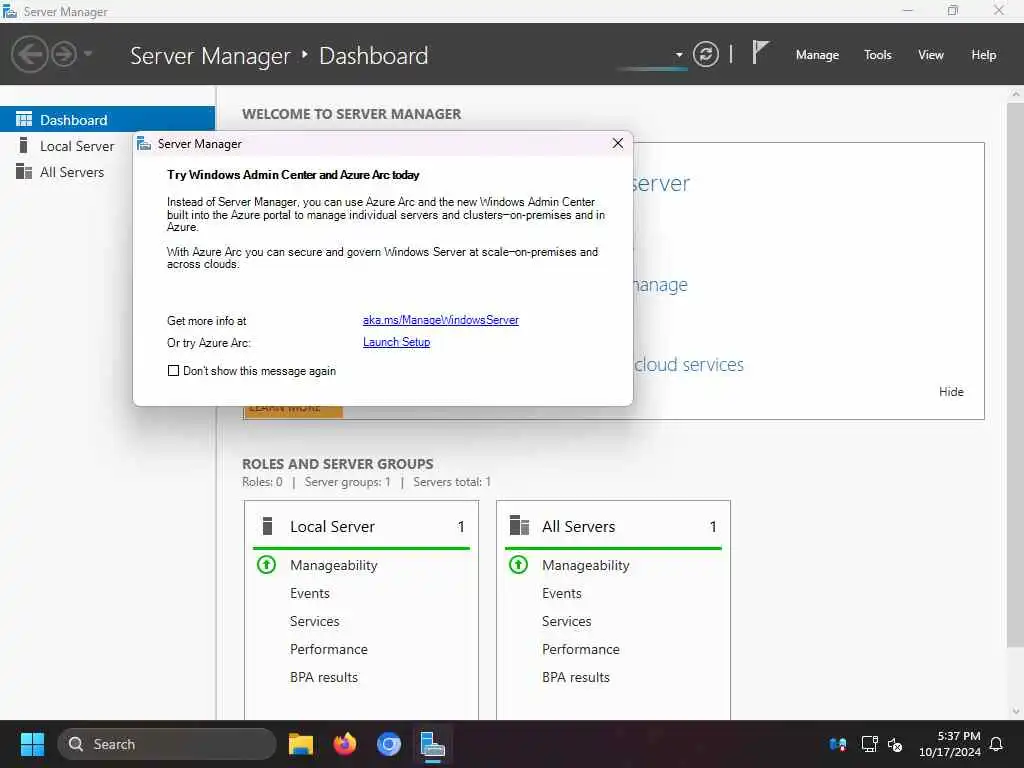
Task: Open the Tools menu
Action: point(877,55)
